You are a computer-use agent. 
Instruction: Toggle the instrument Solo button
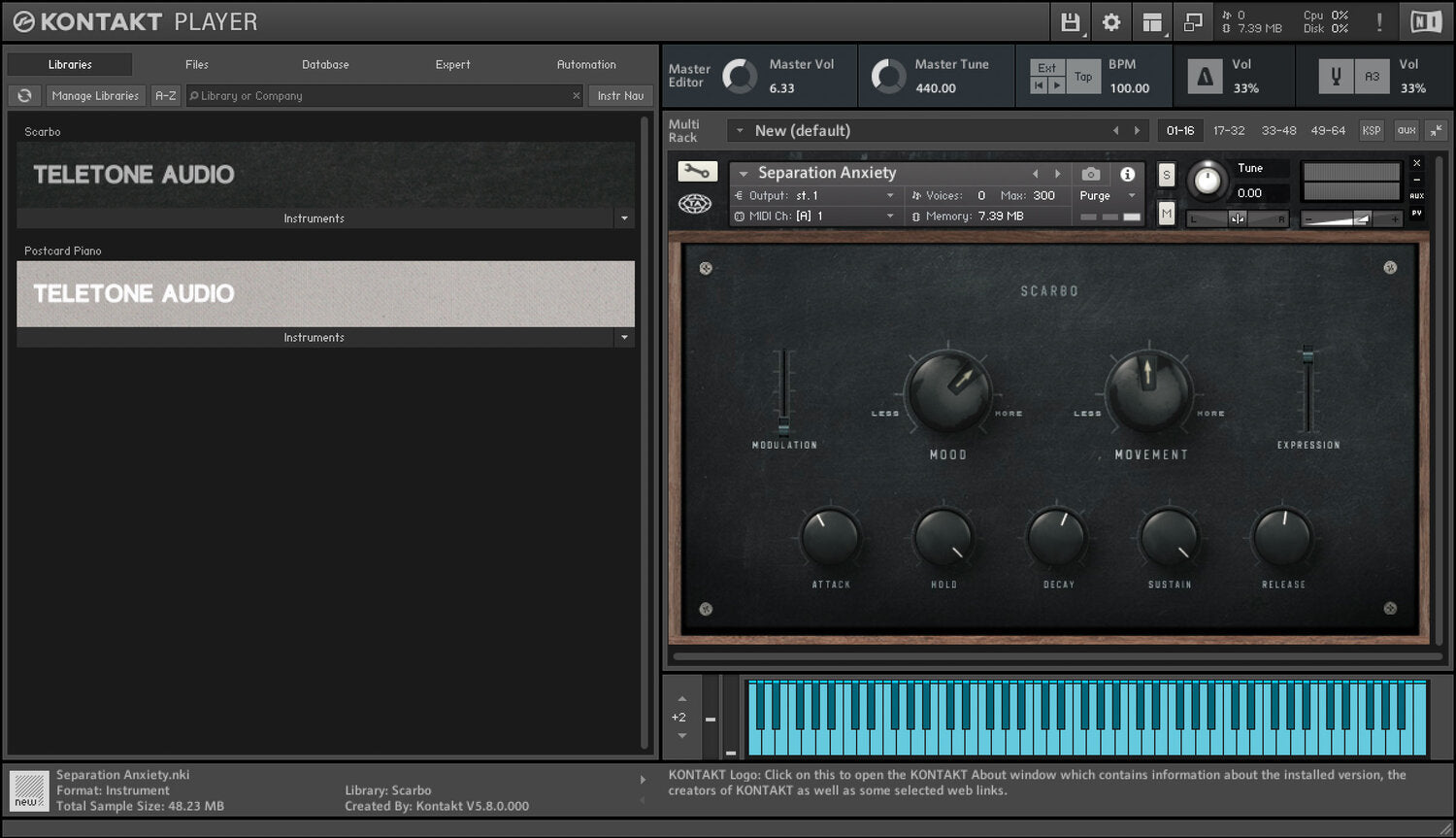[x=1166, y=175]
